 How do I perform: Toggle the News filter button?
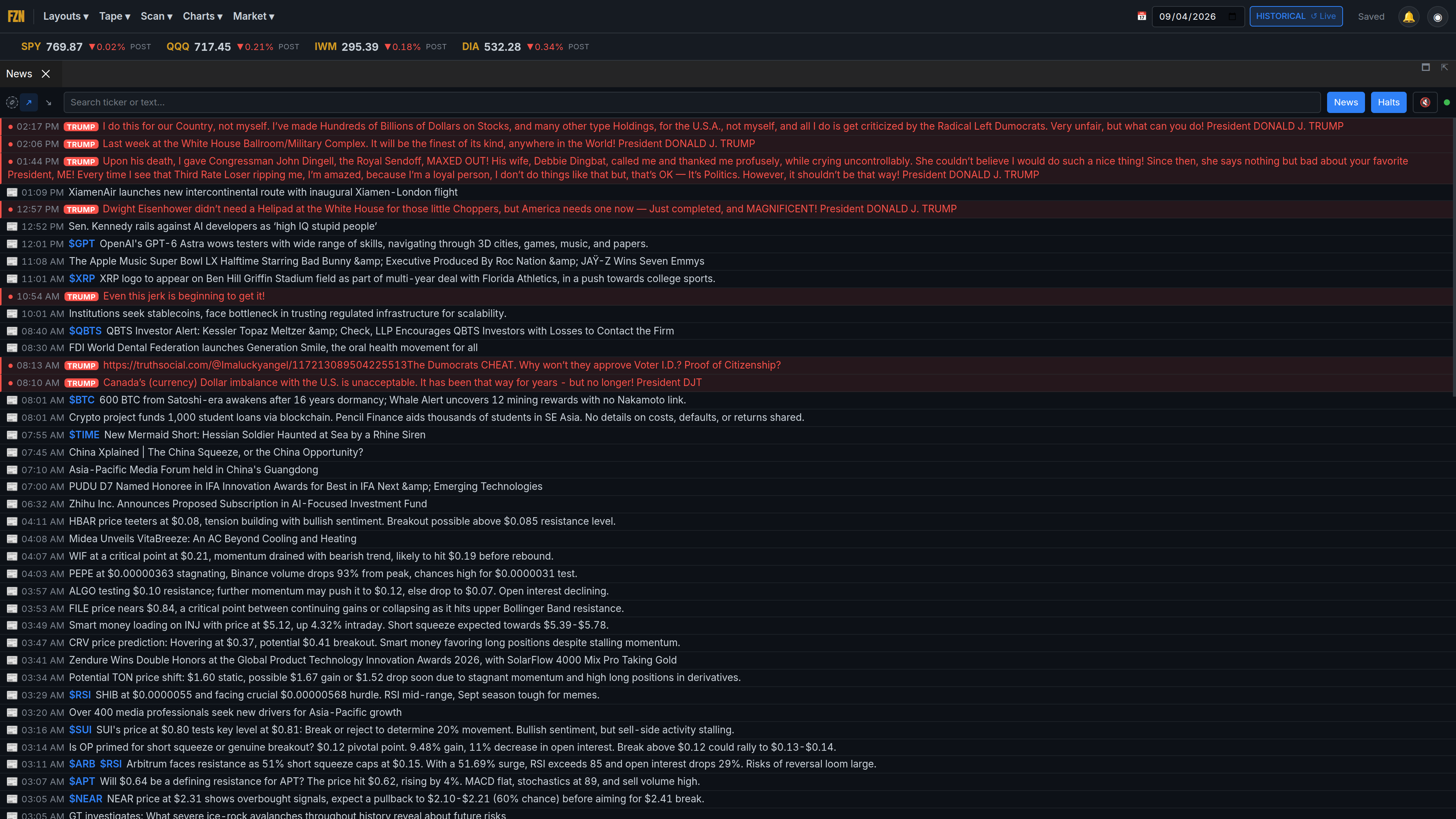tap(1346, 102)
